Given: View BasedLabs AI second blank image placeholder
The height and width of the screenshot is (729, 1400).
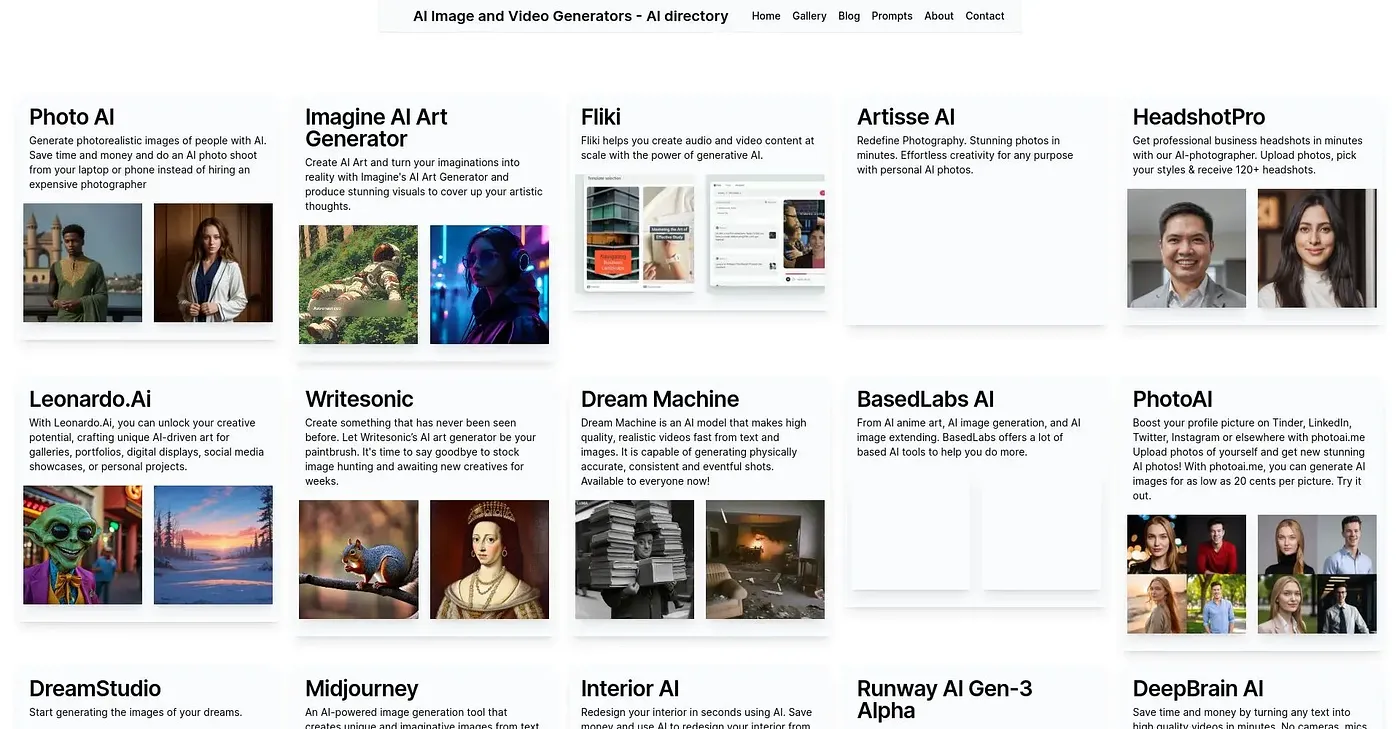Looking at the screenshot, I should (1041, 530).
